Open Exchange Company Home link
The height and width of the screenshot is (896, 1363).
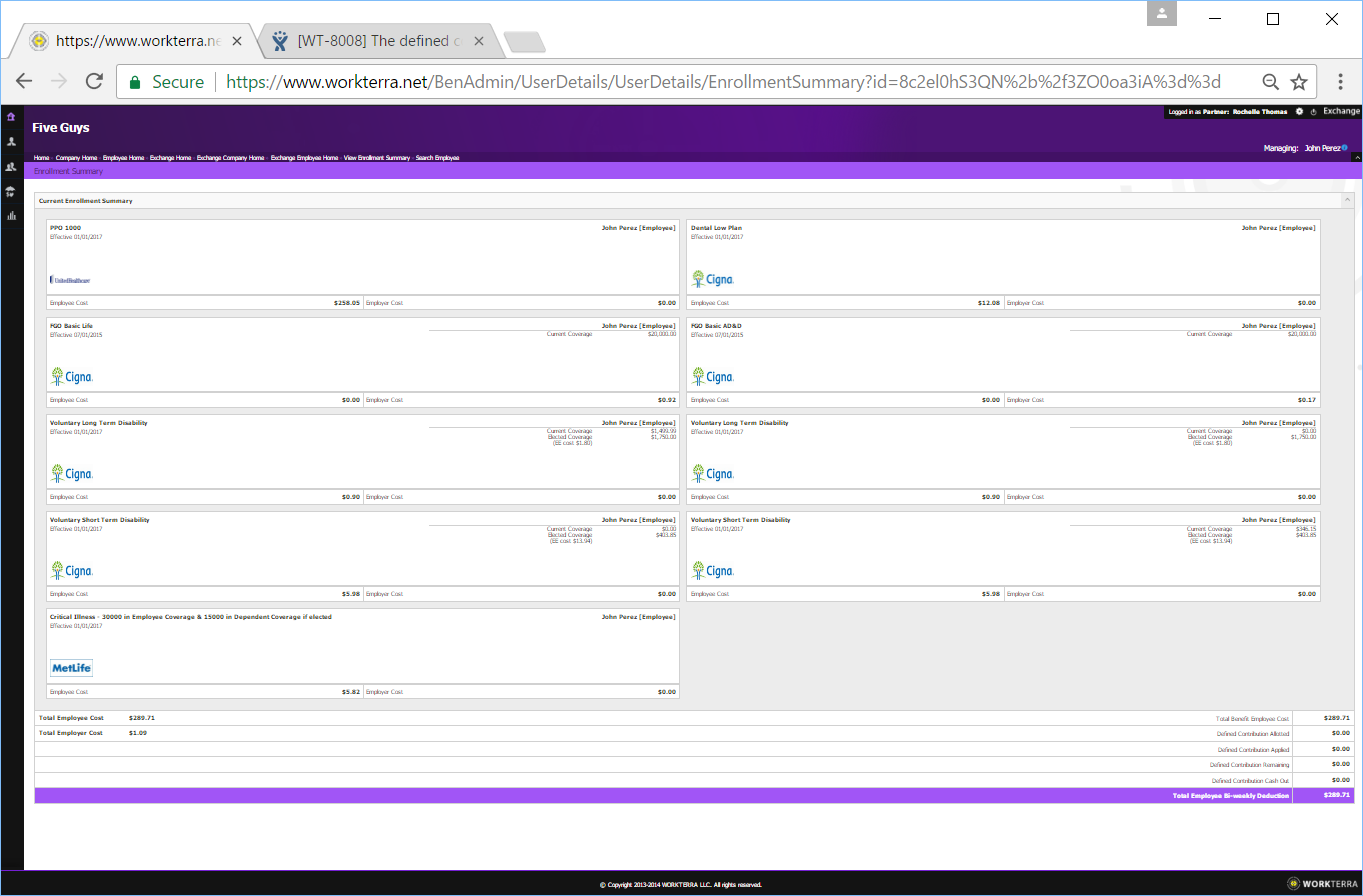click(230, 158)
